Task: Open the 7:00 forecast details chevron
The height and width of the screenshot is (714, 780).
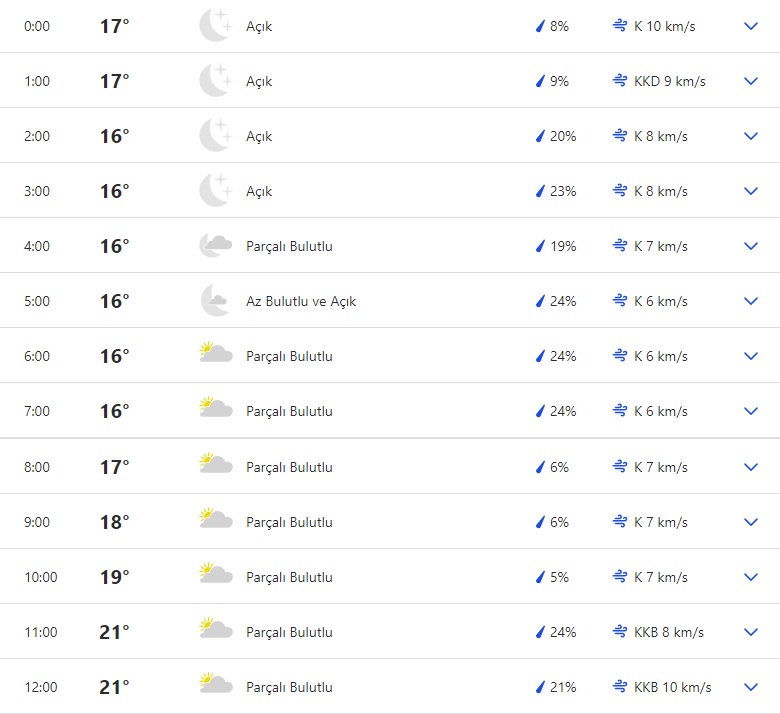Action: coord(751,411)
